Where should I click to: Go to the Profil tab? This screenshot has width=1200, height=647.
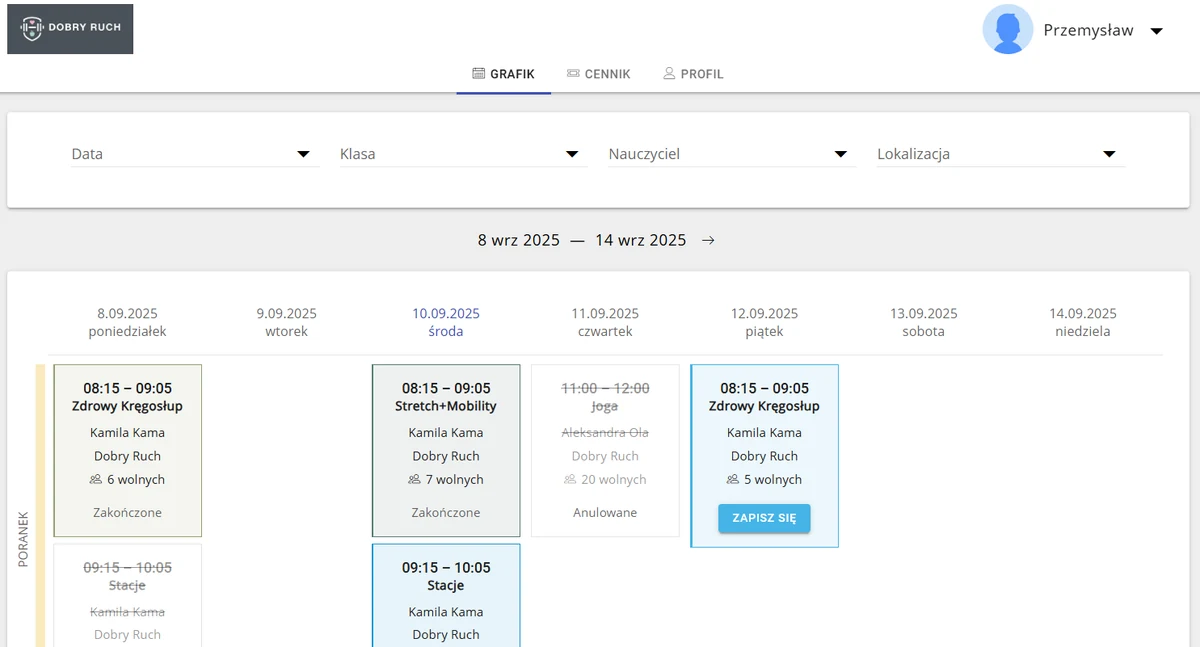click(693, 74)
